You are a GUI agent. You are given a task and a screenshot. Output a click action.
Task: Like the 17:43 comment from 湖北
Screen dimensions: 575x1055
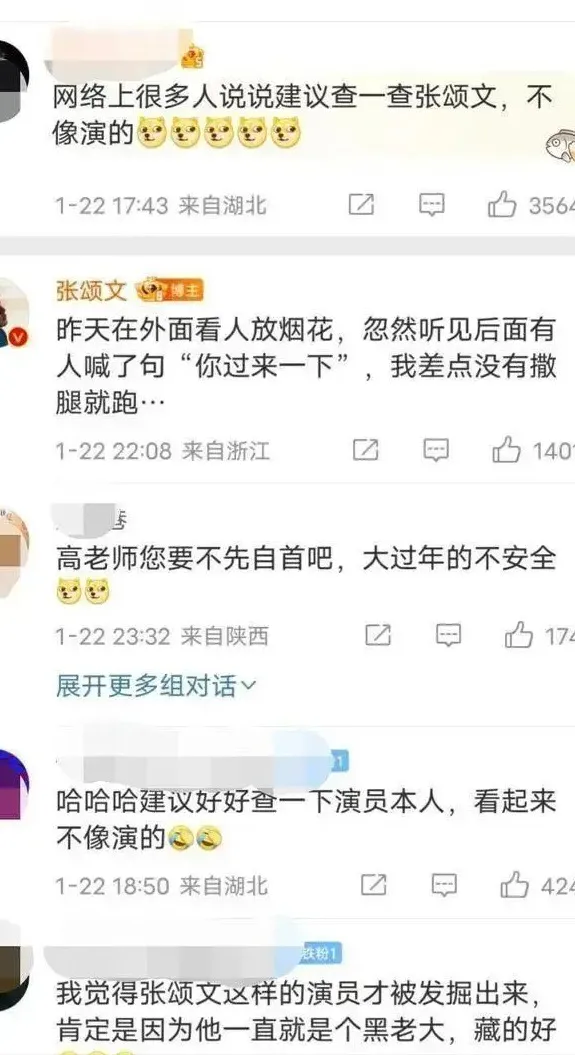click(502, 205)
